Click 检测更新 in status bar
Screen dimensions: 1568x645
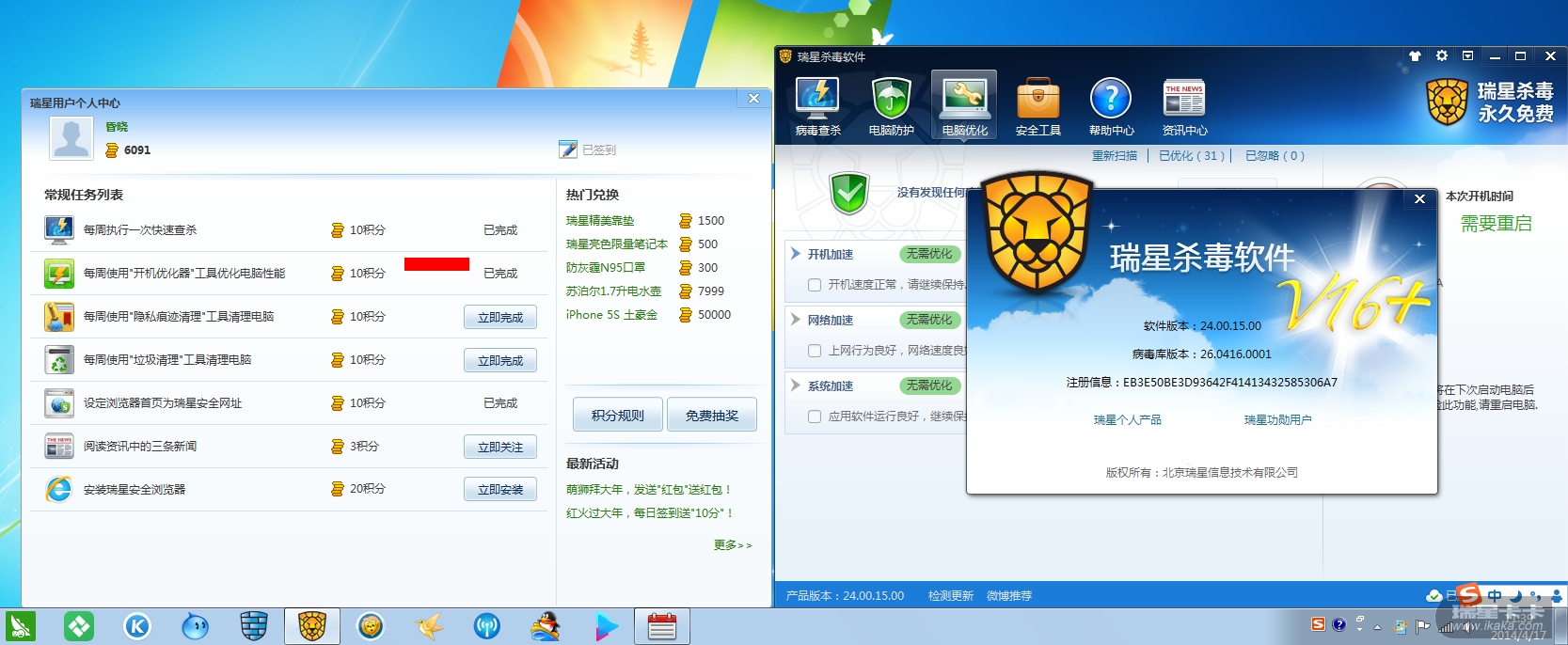click(x=951, y=596)
